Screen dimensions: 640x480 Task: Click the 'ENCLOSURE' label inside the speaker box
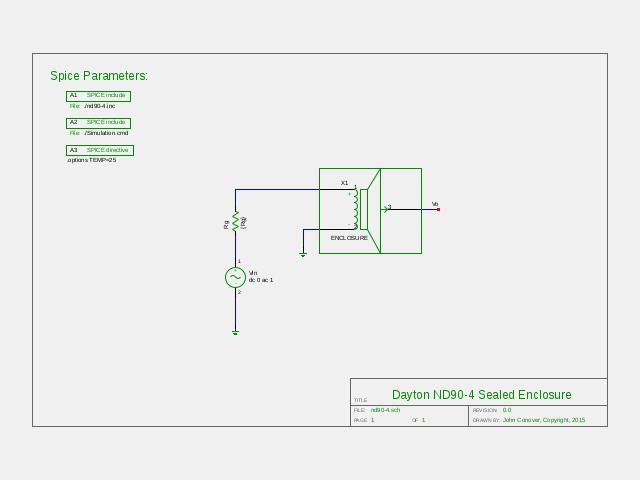point(349,238)
